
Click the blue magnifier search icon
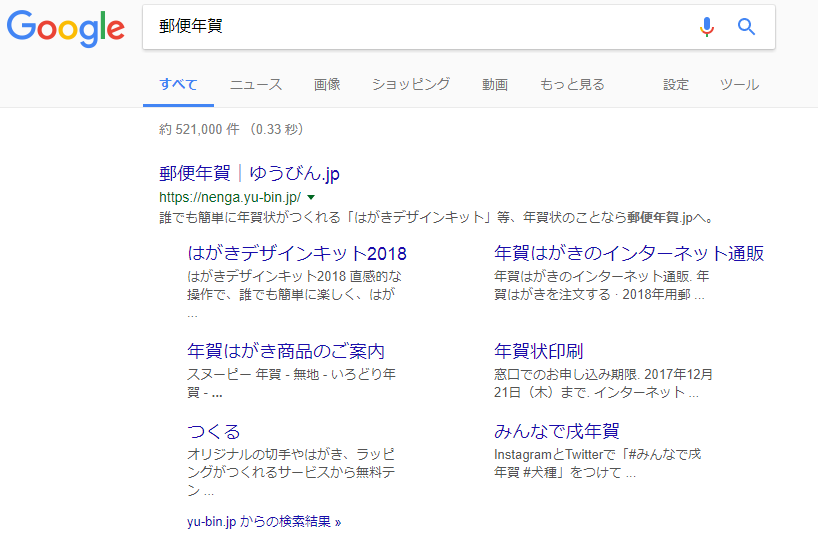coord(746,27)
